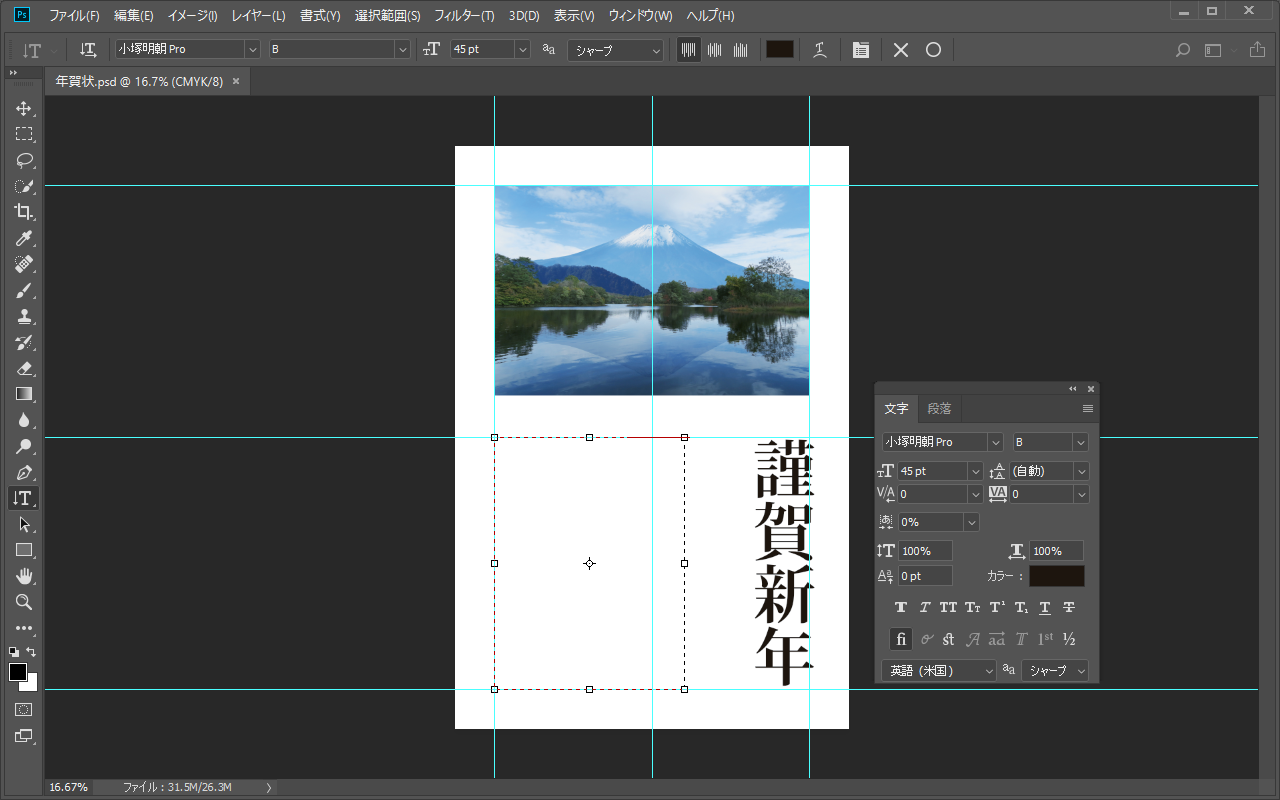Open the フィルター(T) menu
This screenshot has height=800, width=1280.
[x=464, y=16]
